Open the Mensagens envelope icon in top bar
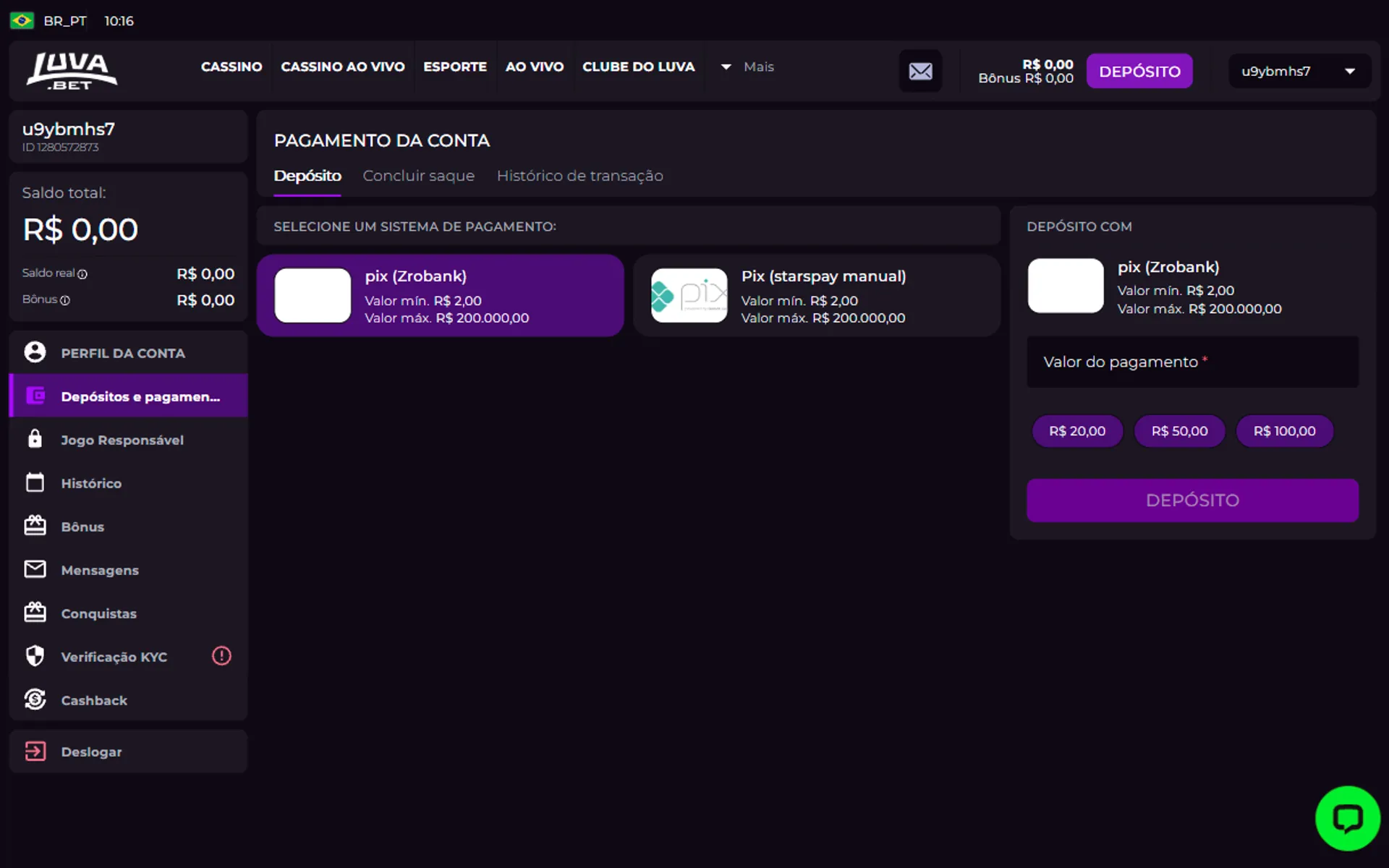This screenshot has height=868, width=1389. pos(920,70)
